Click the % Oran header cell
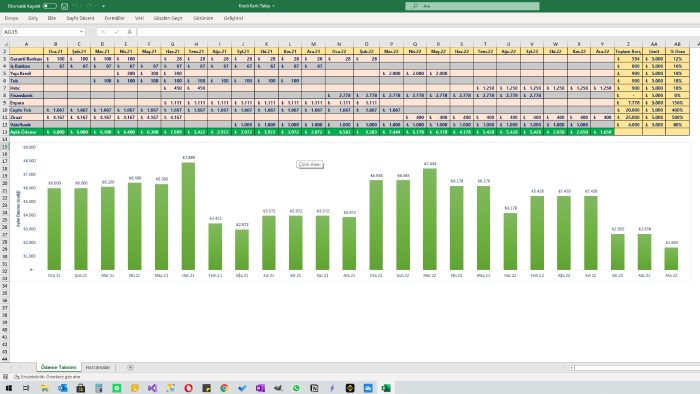This screenshot has height=394, width=700. (x=677, y=51)
